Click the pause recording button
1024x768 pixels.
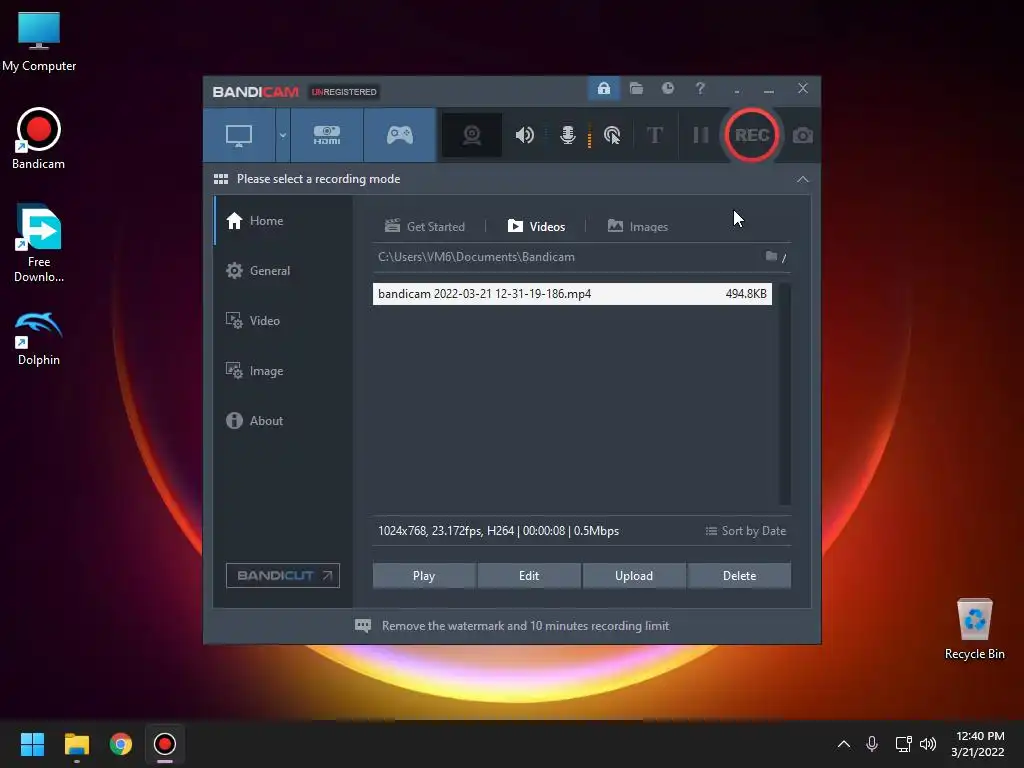[701, 135]
